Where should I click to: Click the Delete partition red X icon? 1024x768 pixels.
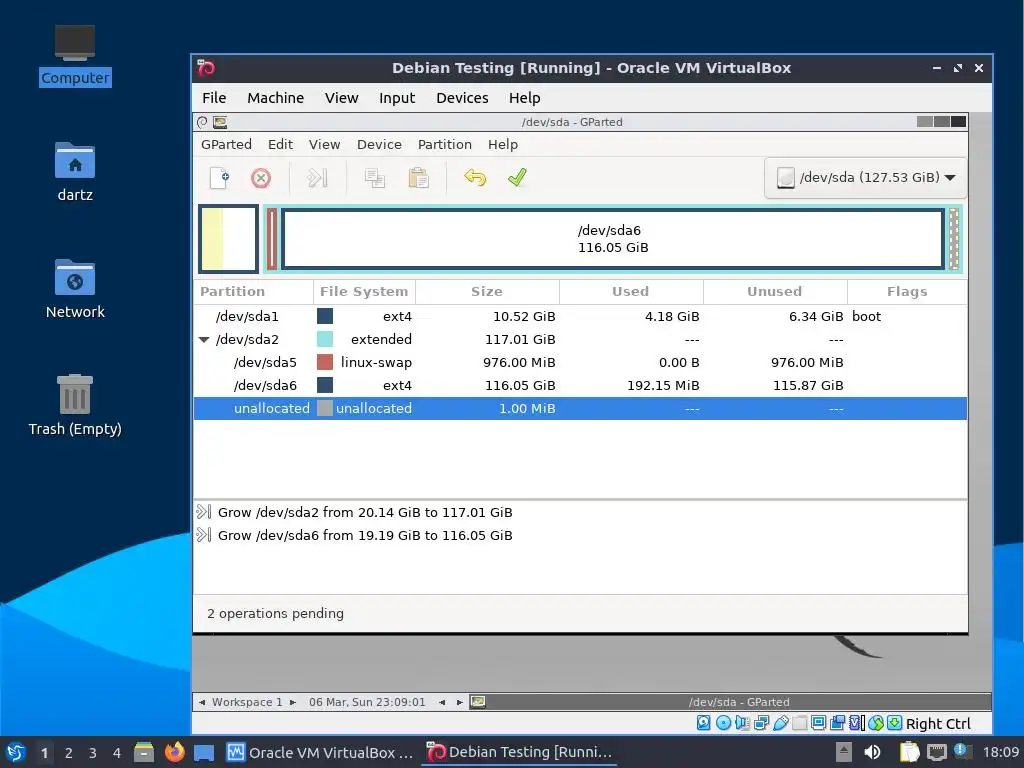pos(261,178)
